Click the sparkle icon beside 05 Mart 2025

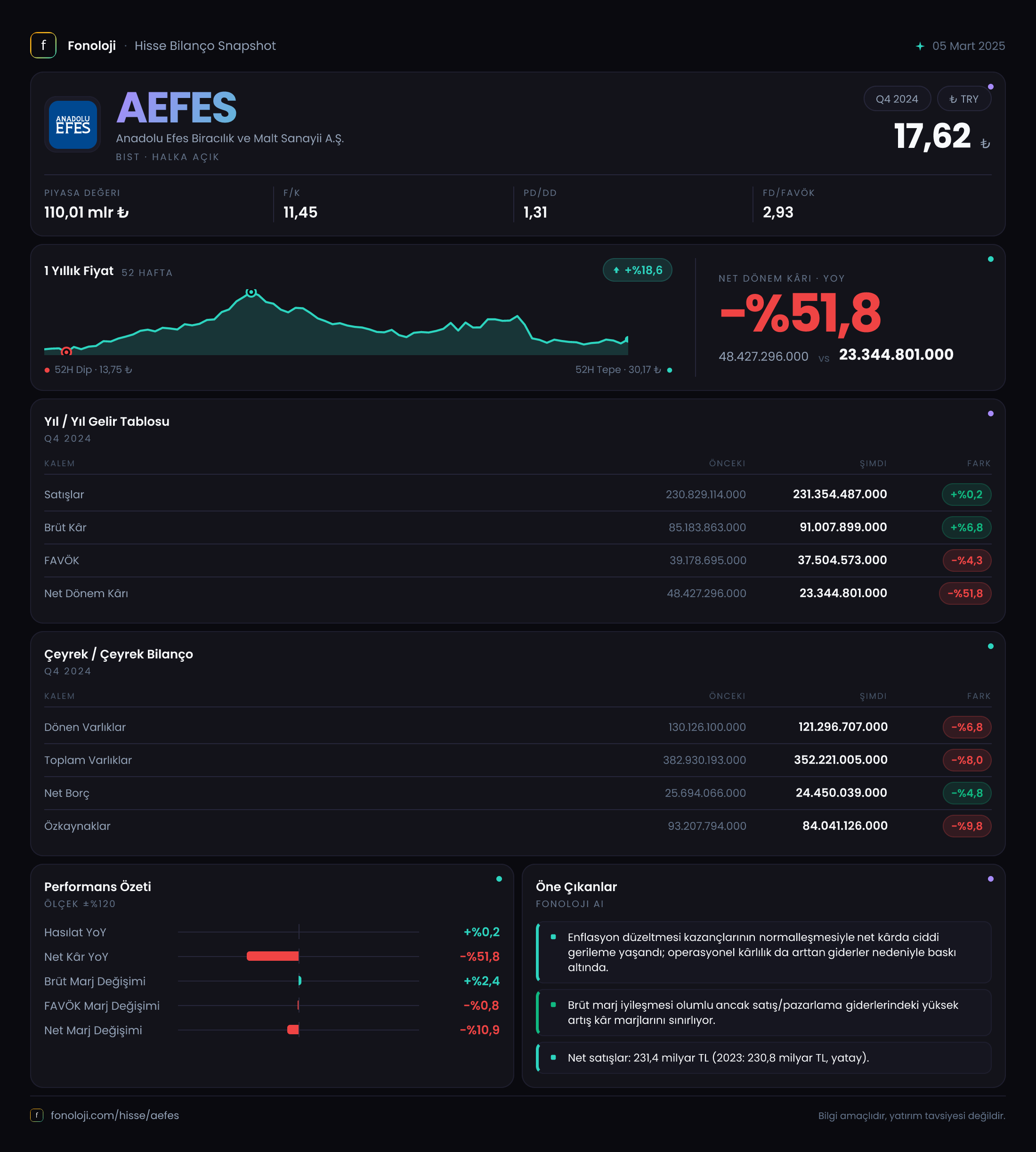[x=920, y=46]
